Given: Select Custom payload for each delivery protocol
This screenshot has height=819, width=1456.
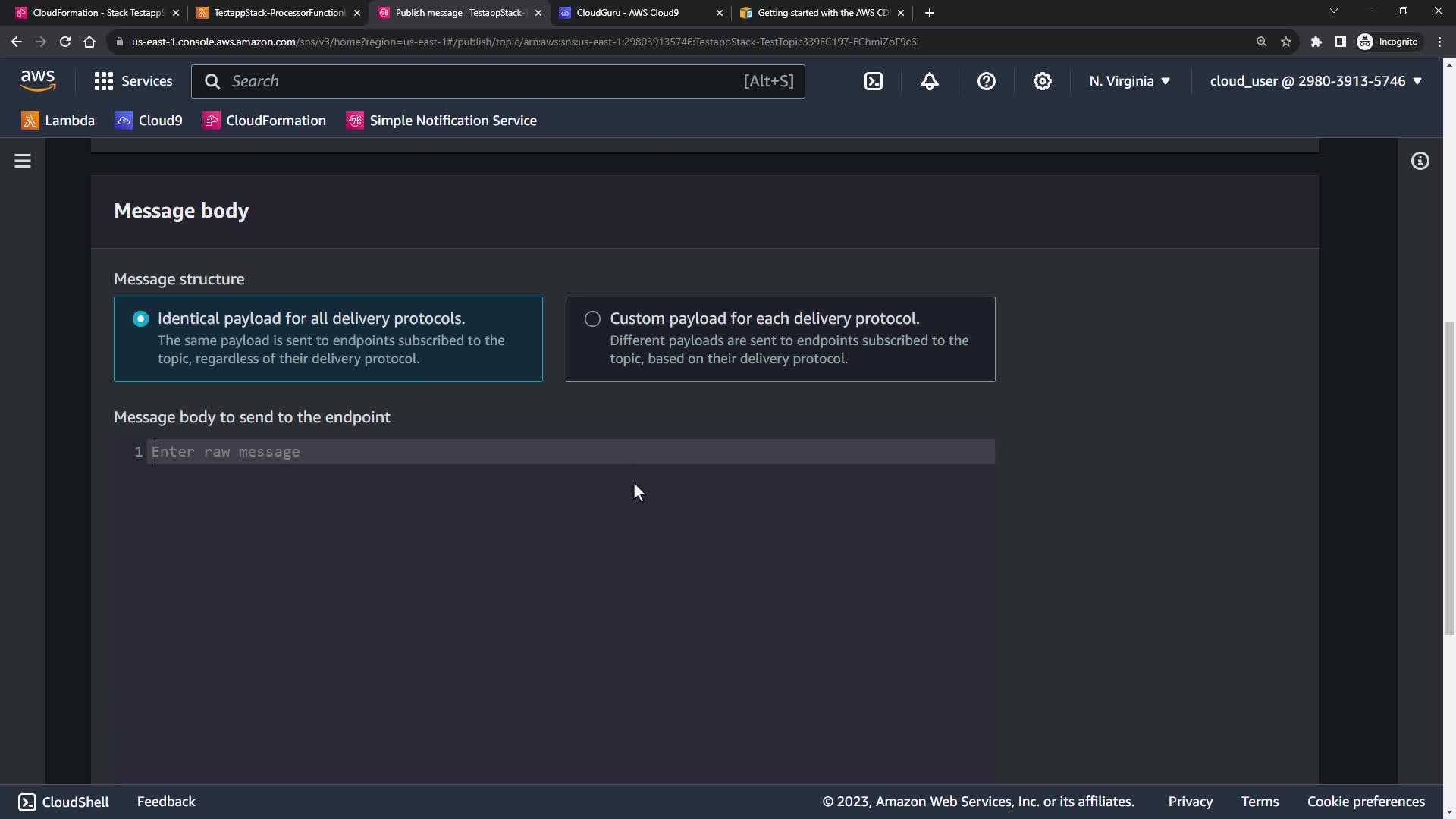Looking at the screenshot, I should coord(592,319).
